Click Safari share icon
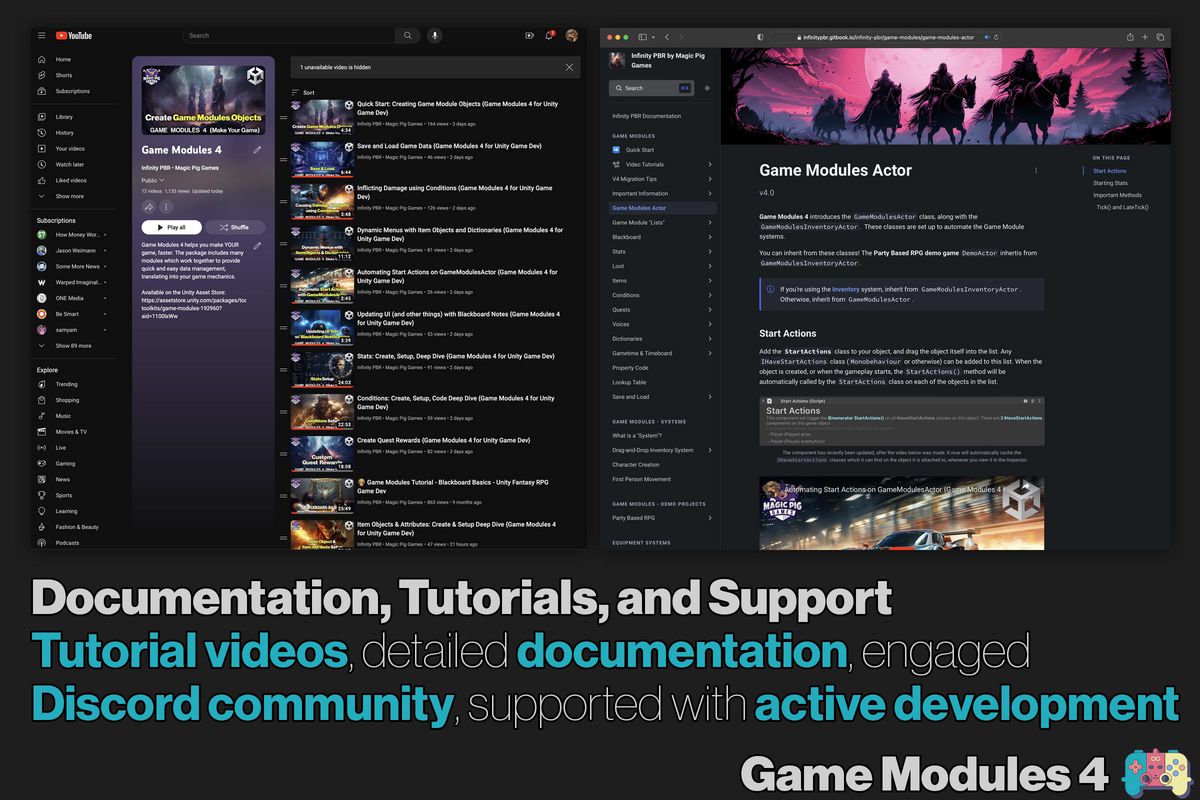This screenshot has height=800, width=1200. pos(1130,37)
